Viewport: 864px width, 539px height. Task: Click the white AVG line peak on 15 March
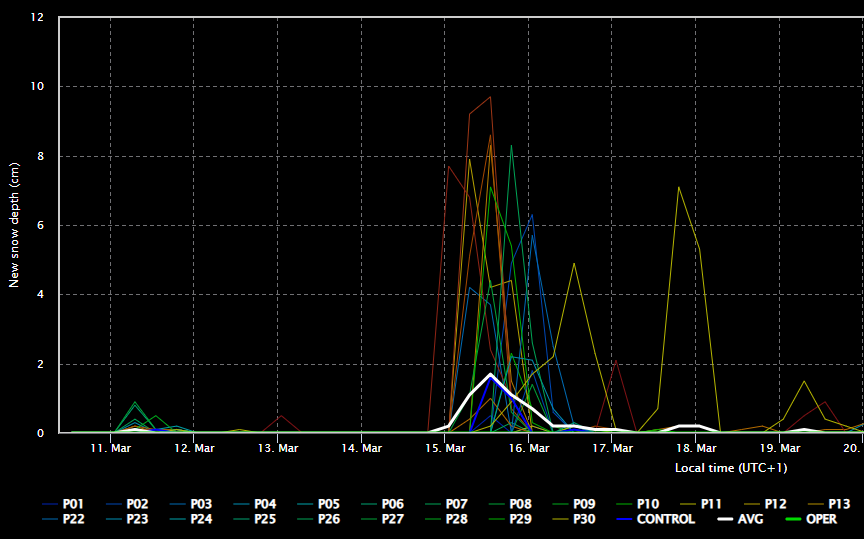(x=490, y=375)
